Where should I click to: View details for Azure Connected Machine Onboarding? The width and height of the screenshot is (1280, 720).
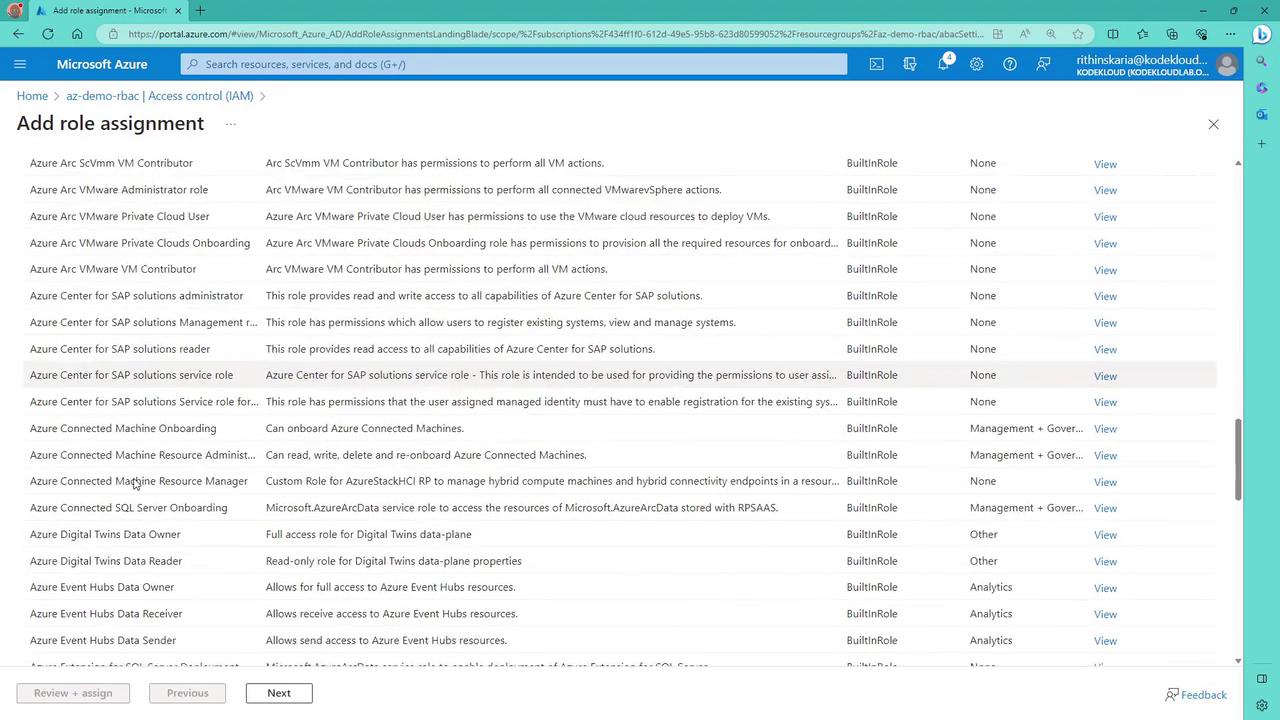[x=1105, y=429]
